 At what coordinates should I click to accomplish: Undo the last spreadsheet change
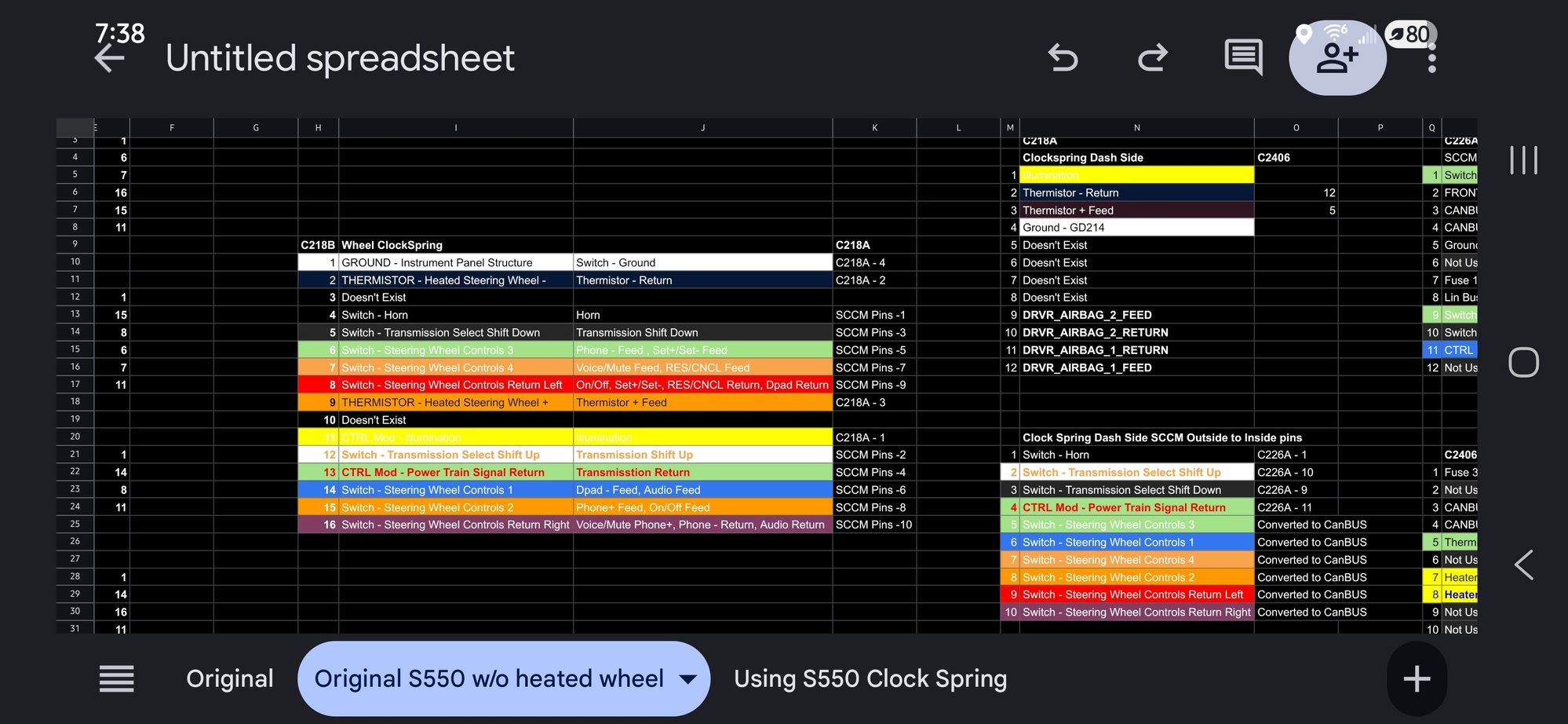click(x=1064, y=57)
